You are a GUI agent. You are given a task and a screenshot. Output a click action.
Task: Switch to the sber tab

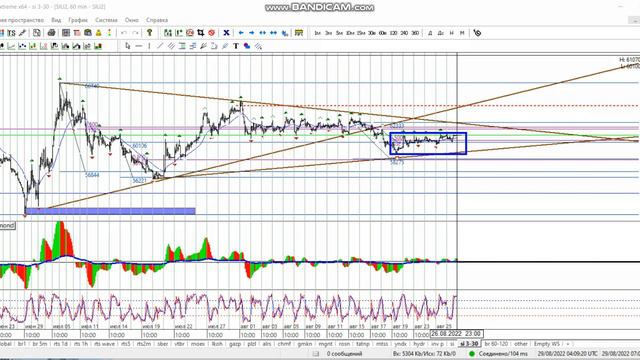(162, 344)
